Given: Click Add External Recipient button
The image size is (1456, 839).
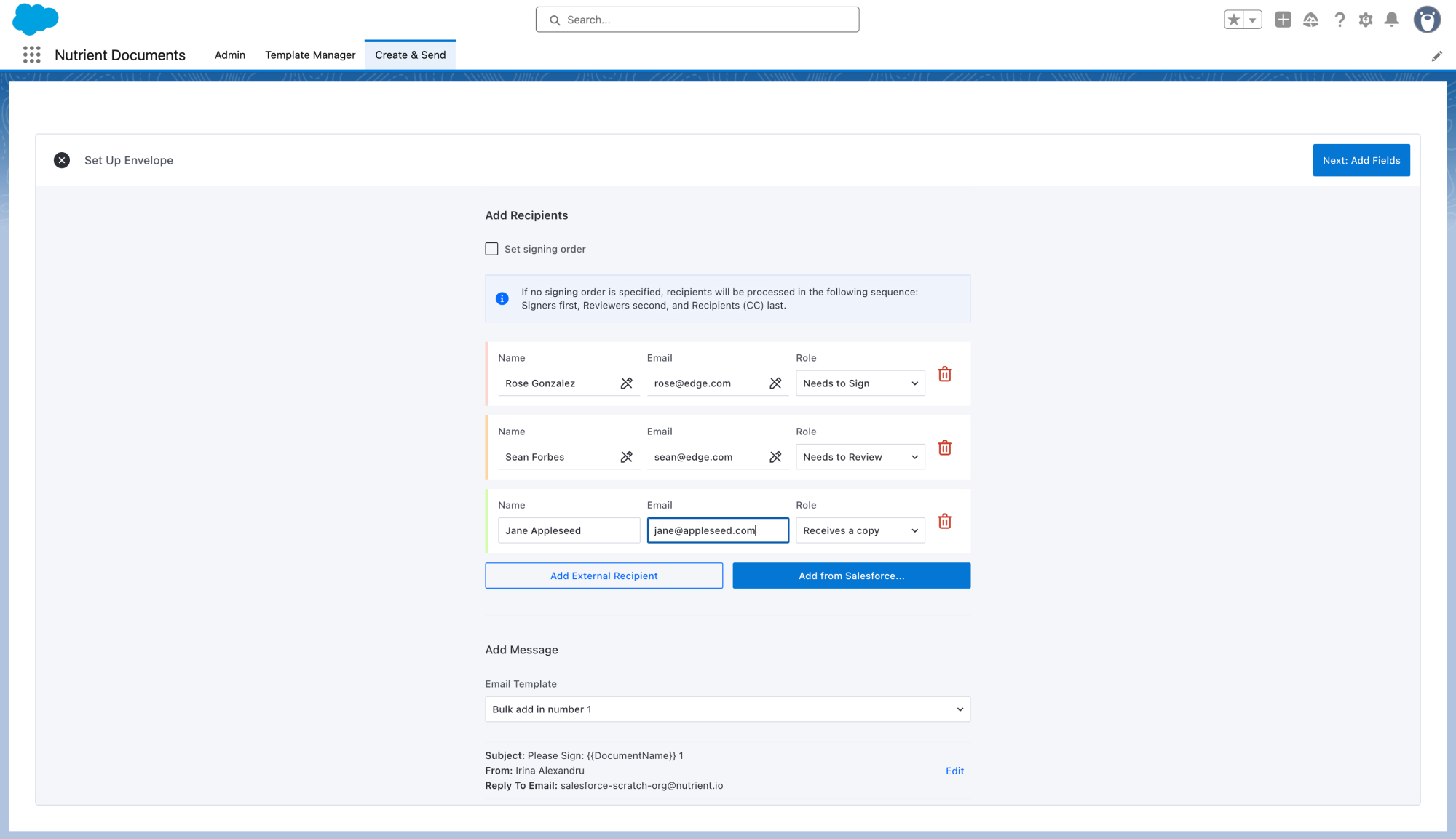Looking at the screenshot, I should click(x=604, y=576).
